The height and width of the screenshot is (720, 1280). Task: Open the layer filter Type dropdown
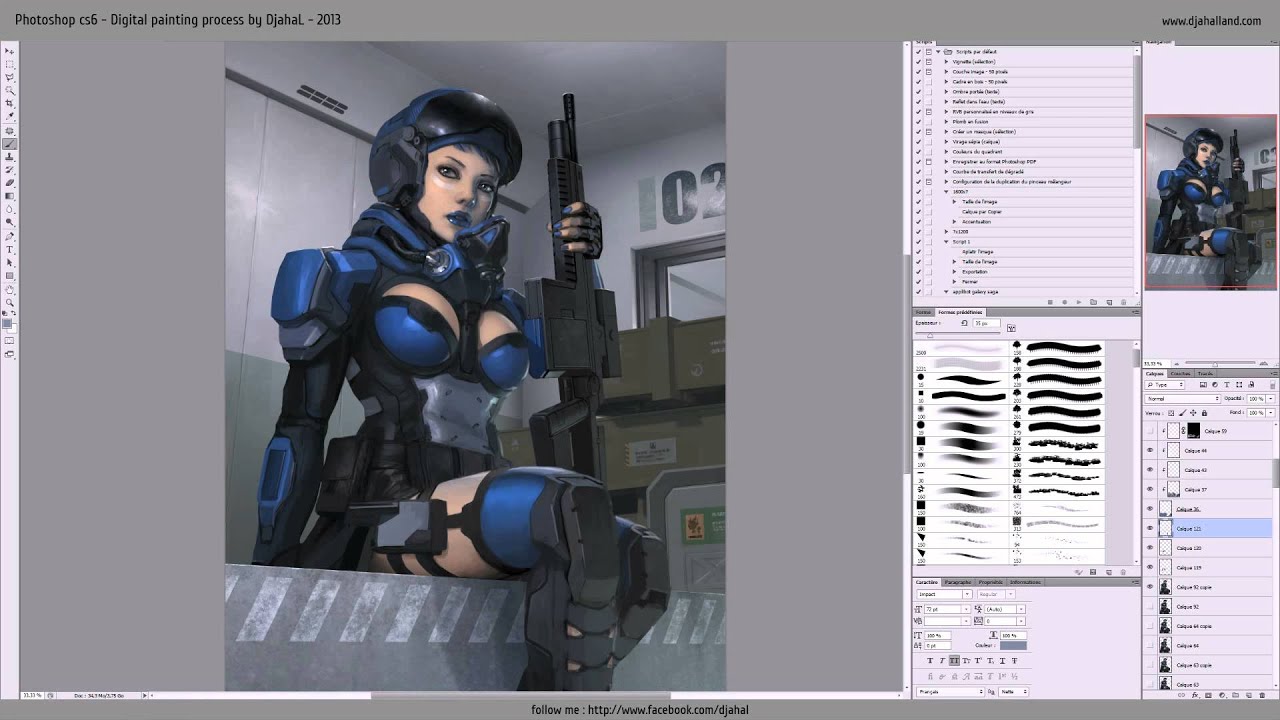[1166, 385]
